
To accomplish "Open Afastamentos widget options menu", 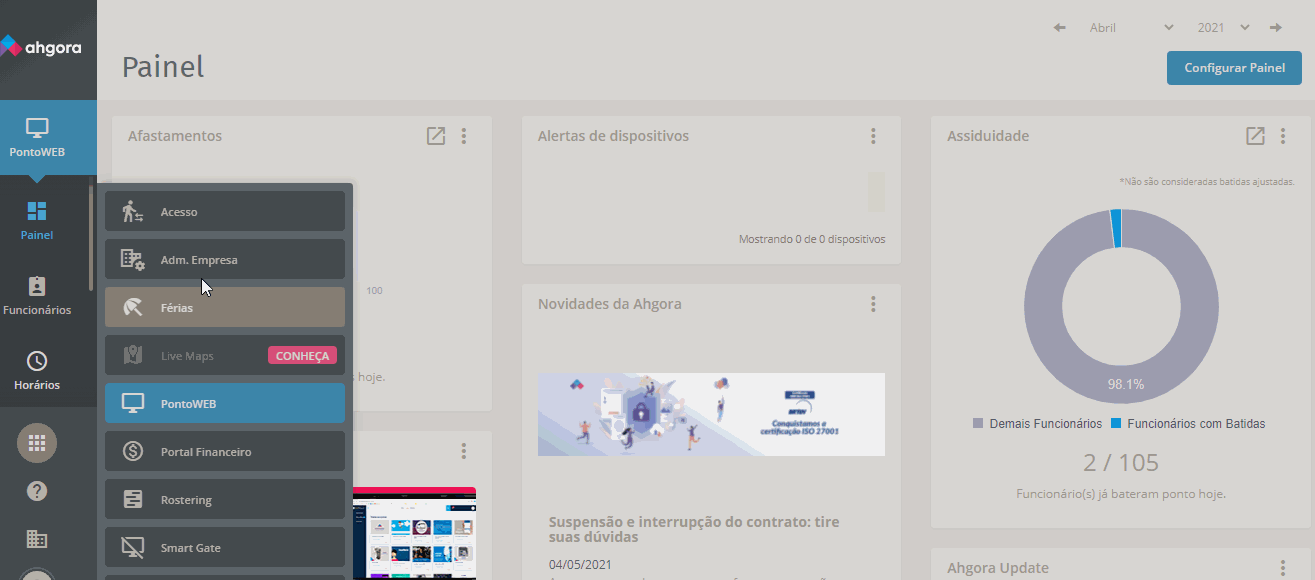I will (464, 136).
